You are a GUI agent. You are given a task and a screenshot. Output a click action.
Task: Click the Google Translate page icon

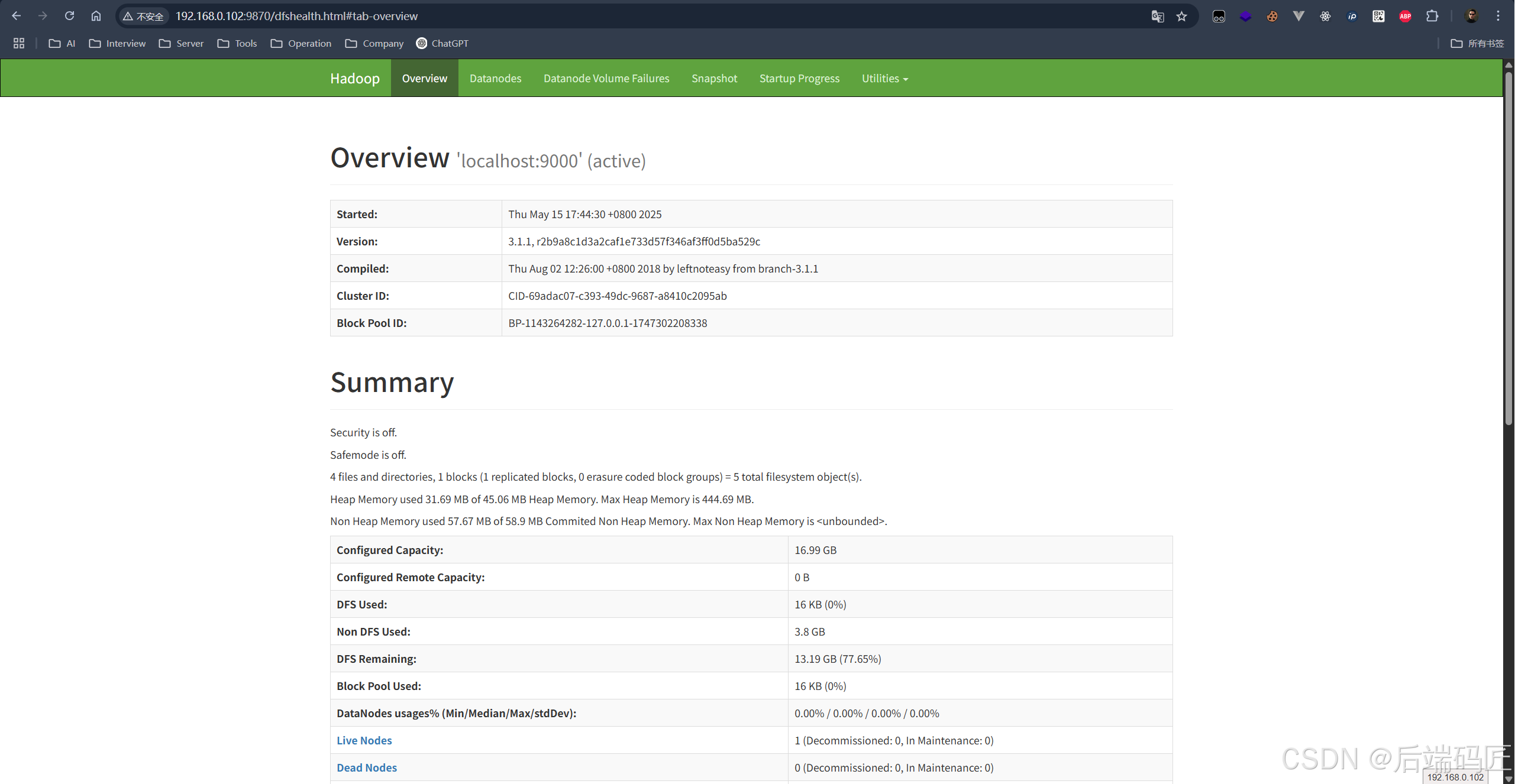(x=1158, y=17)
